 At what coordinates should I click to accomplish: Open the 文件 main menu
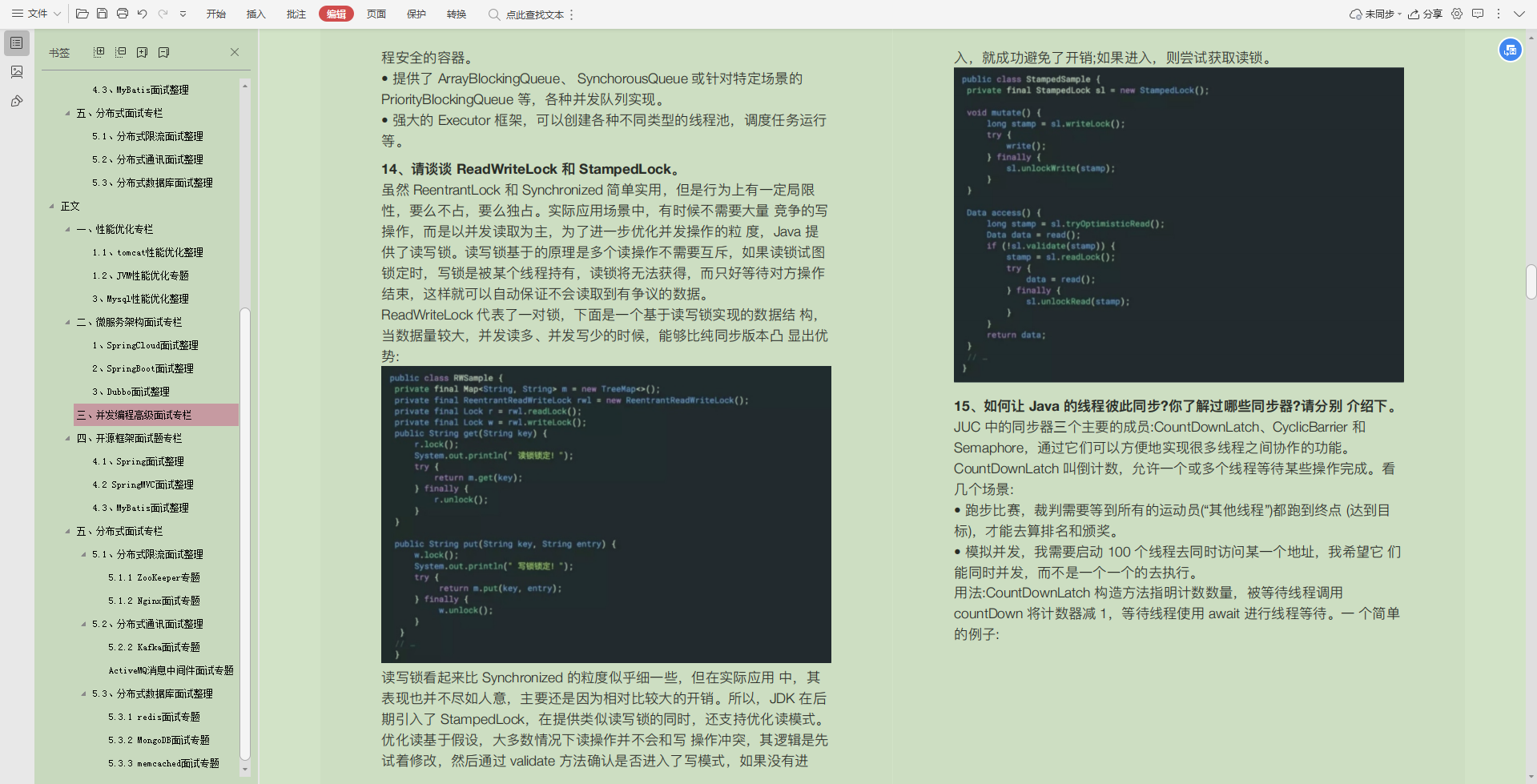click(x=36, y=14)
